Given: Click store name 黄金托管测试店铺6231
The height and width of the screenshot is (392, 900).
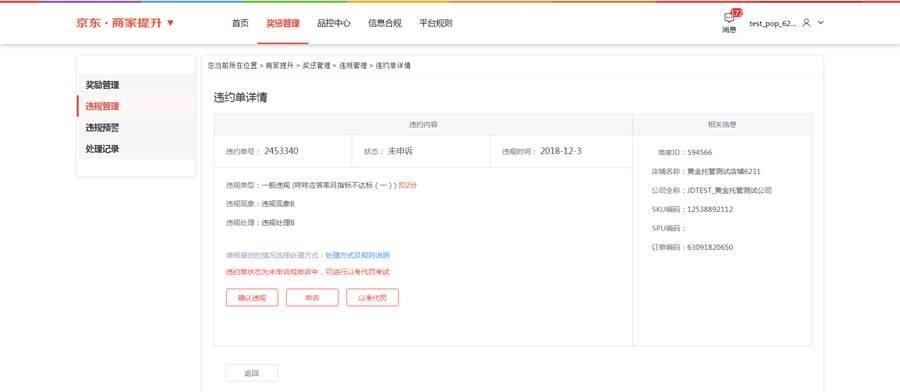Looking at the screenshot, I should (x=724, y=172).
